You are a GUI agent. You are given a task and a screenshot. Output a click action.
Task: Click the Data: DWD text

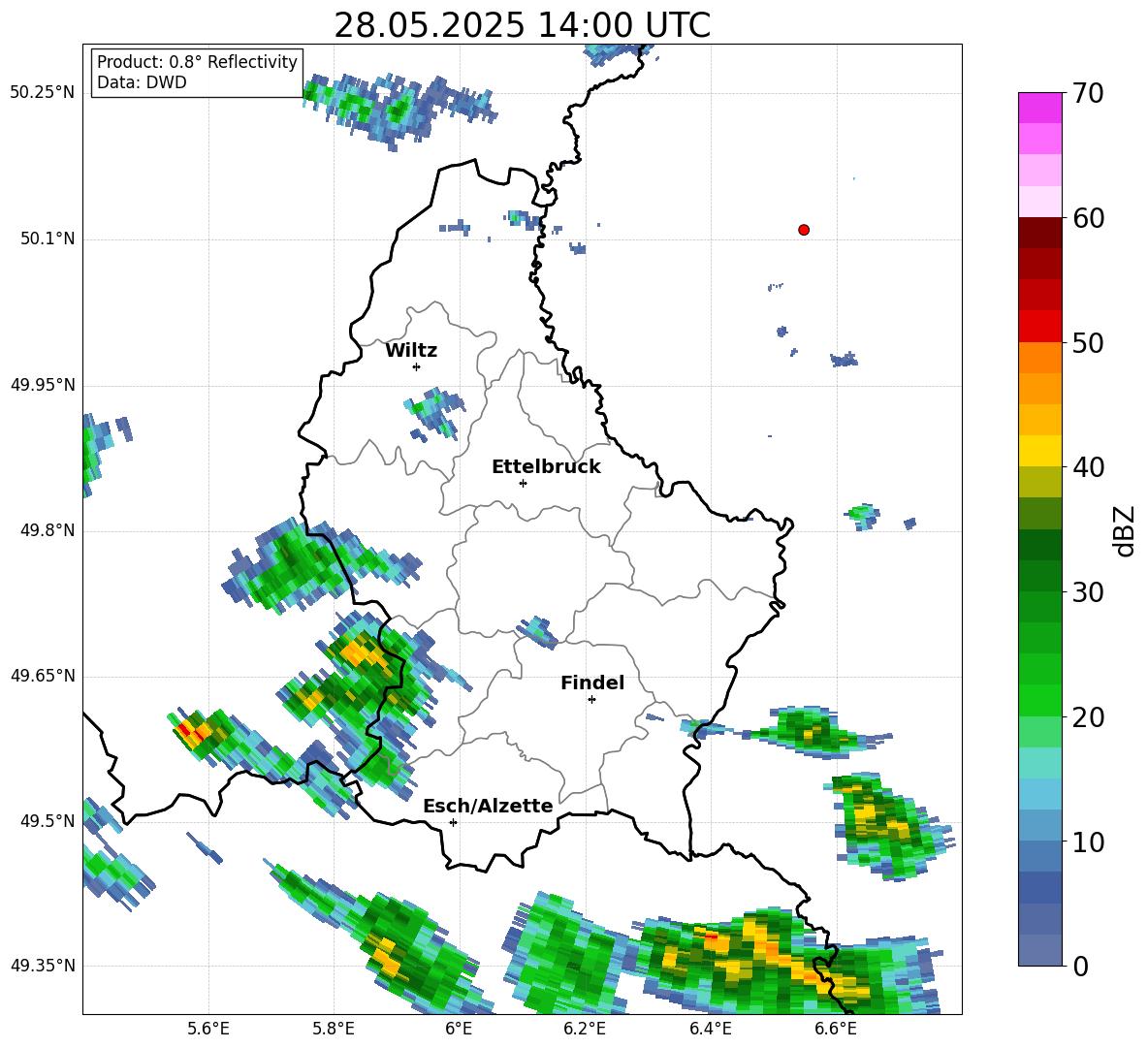point(142,82)
